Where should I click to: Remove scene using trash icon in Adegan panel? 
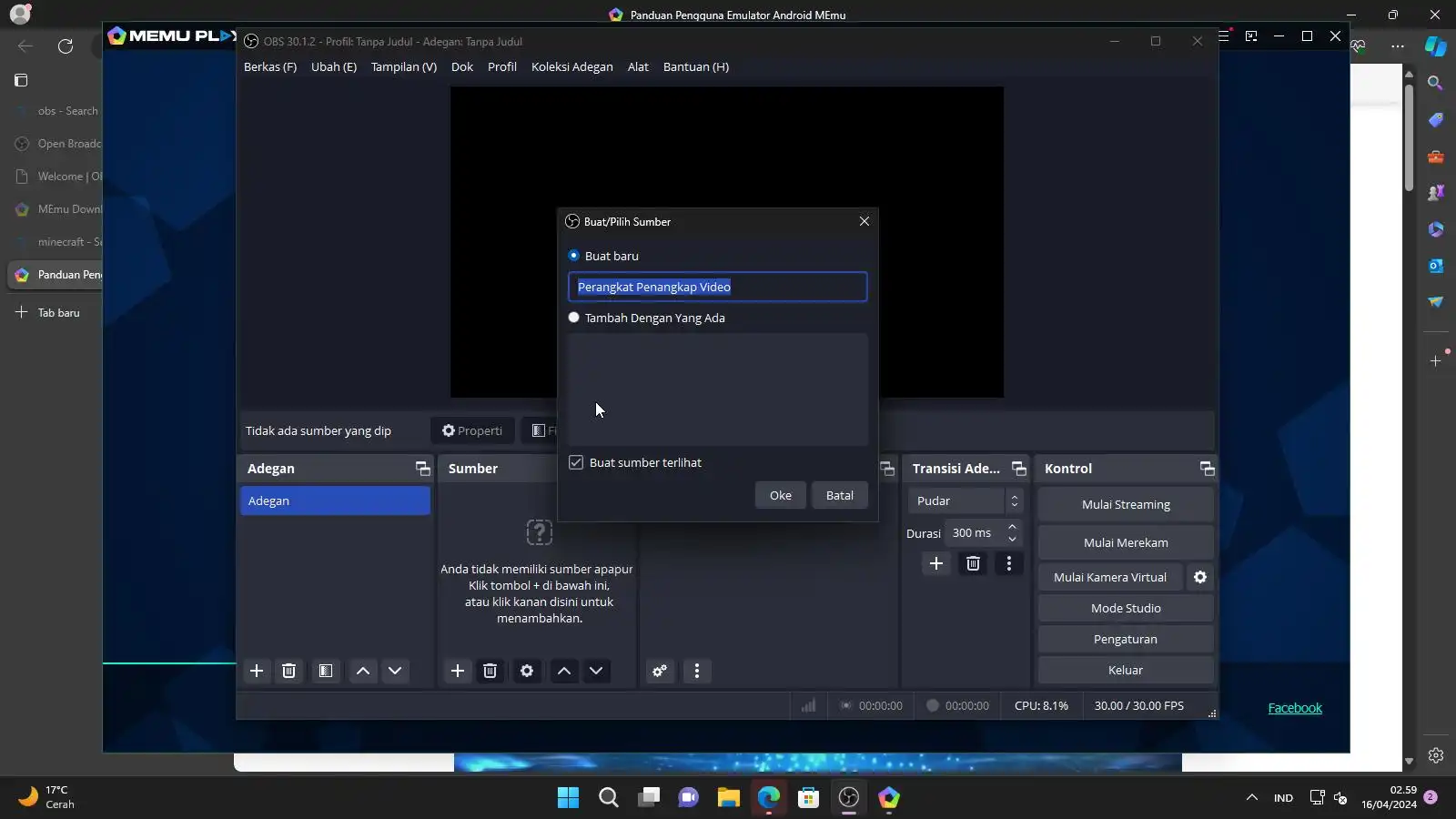tap(289, 671)
